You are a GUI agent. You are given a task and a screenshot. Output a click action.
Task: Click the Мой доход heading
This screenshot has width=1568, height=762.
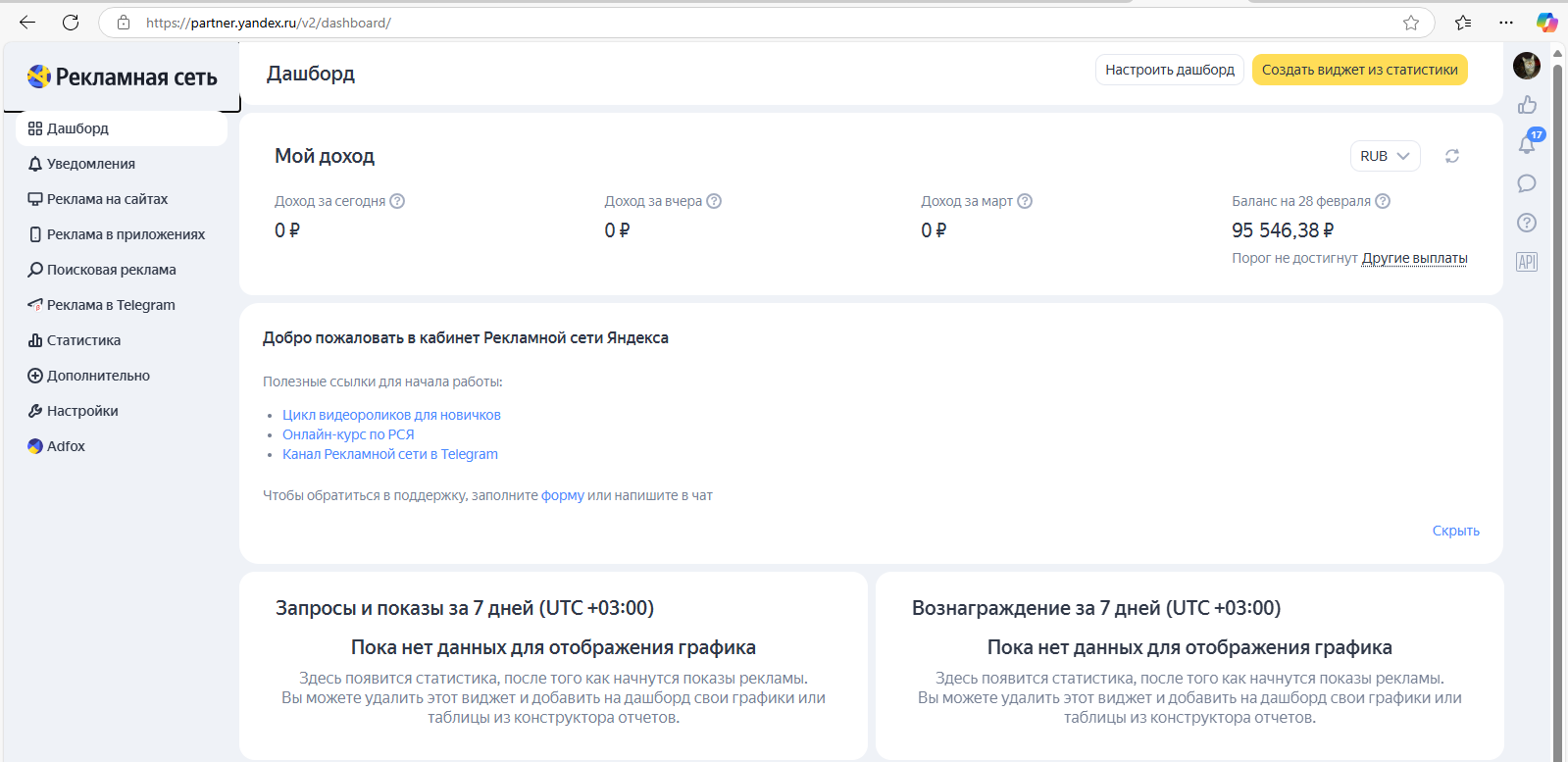(x=325, y=156)
